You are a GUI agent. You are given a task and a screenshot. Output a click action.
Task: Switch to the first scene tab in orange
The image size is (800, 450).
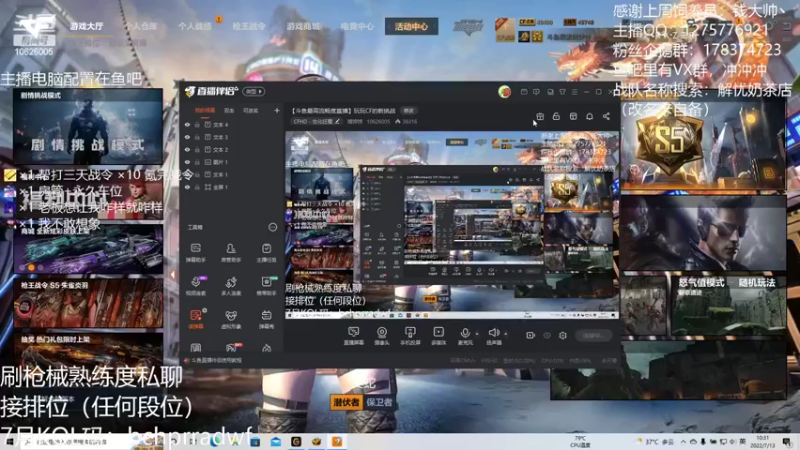pos(205,110)
